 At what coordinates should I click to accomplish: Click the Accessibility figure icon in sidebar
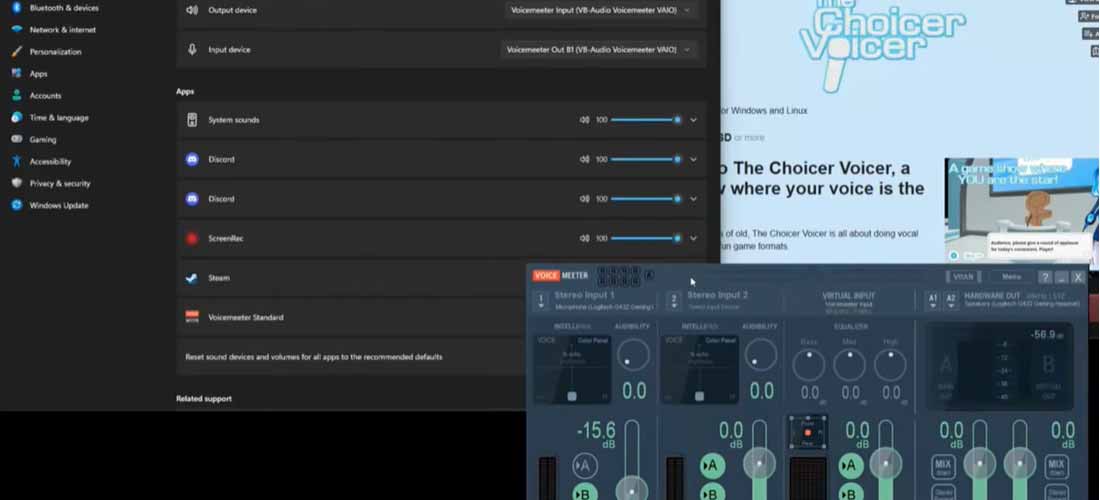click(x=17, y=161)
